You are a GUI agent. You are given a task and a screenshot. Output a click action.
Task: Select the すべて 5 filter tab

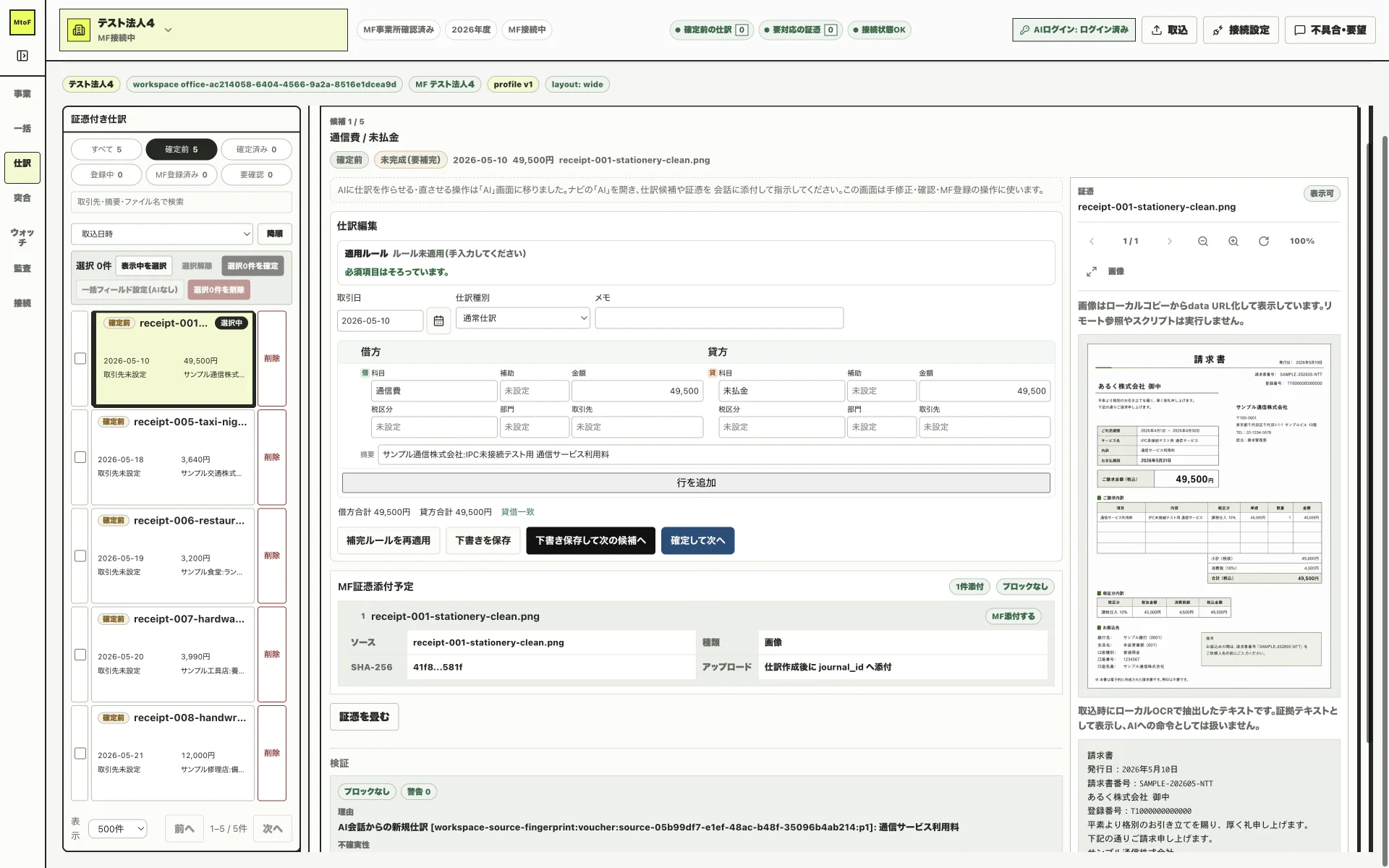tap(106, 149)
